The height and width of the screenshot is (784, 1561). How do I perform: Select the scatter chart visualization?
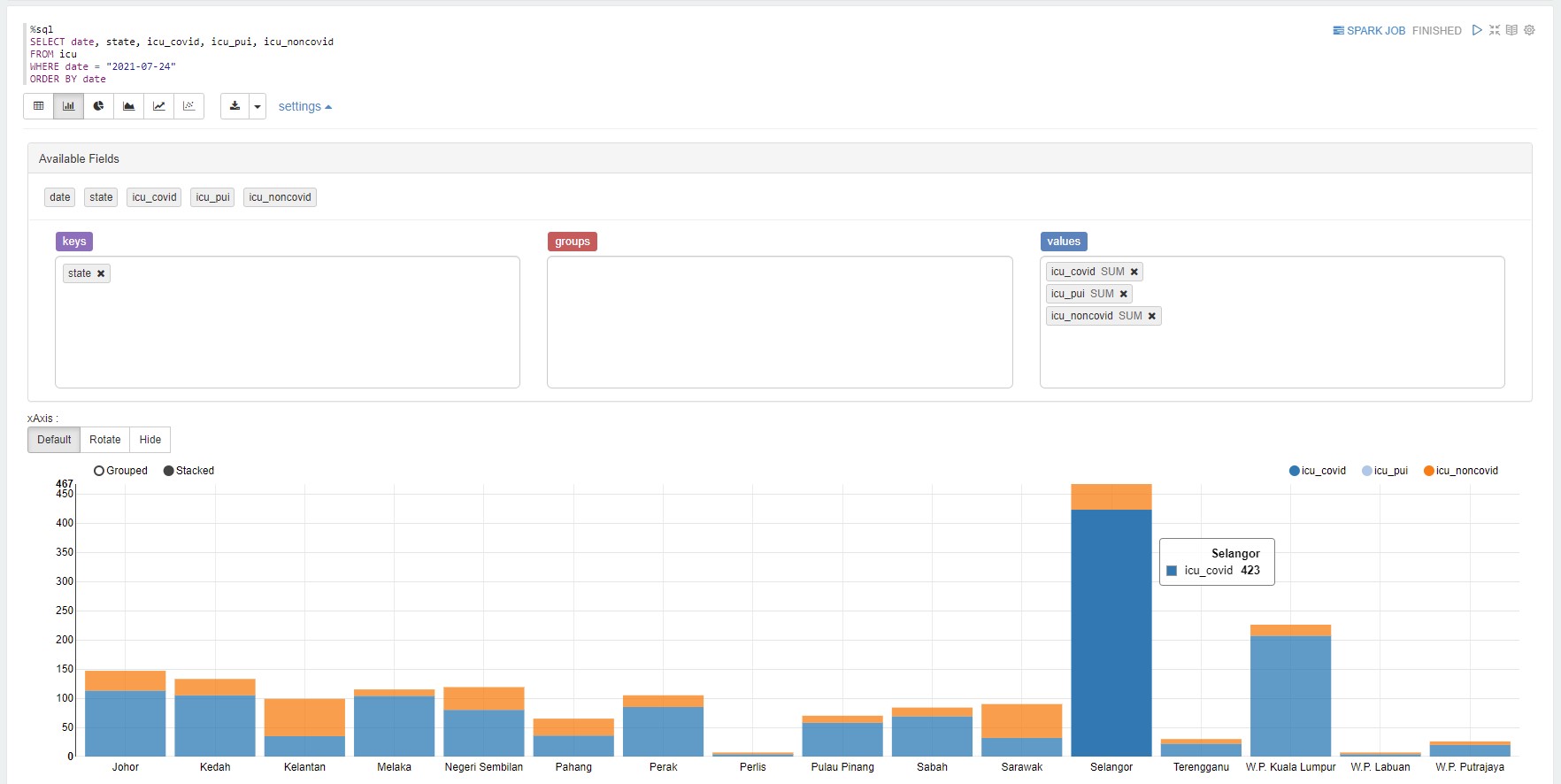click(188, 106)
